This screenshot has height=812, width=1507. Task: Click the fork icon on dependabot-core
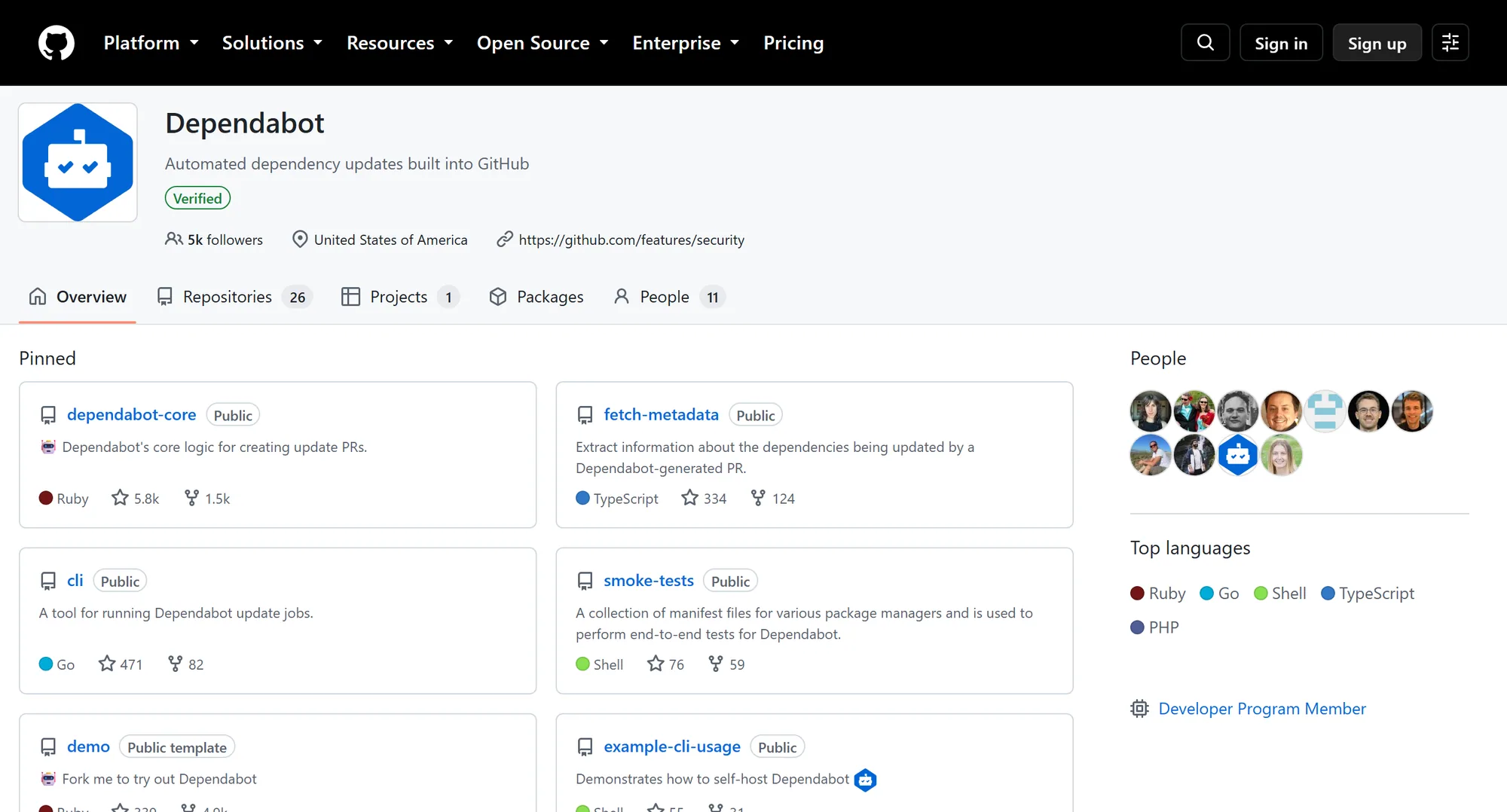[x=191, y=498]
